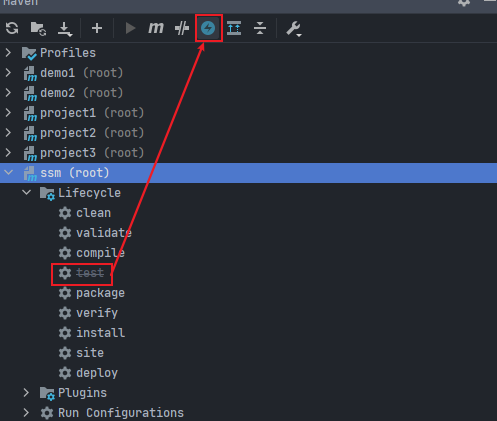497x421 pixels.
Task: Reload all Maven projects
Action: click(x=12, y=28)
